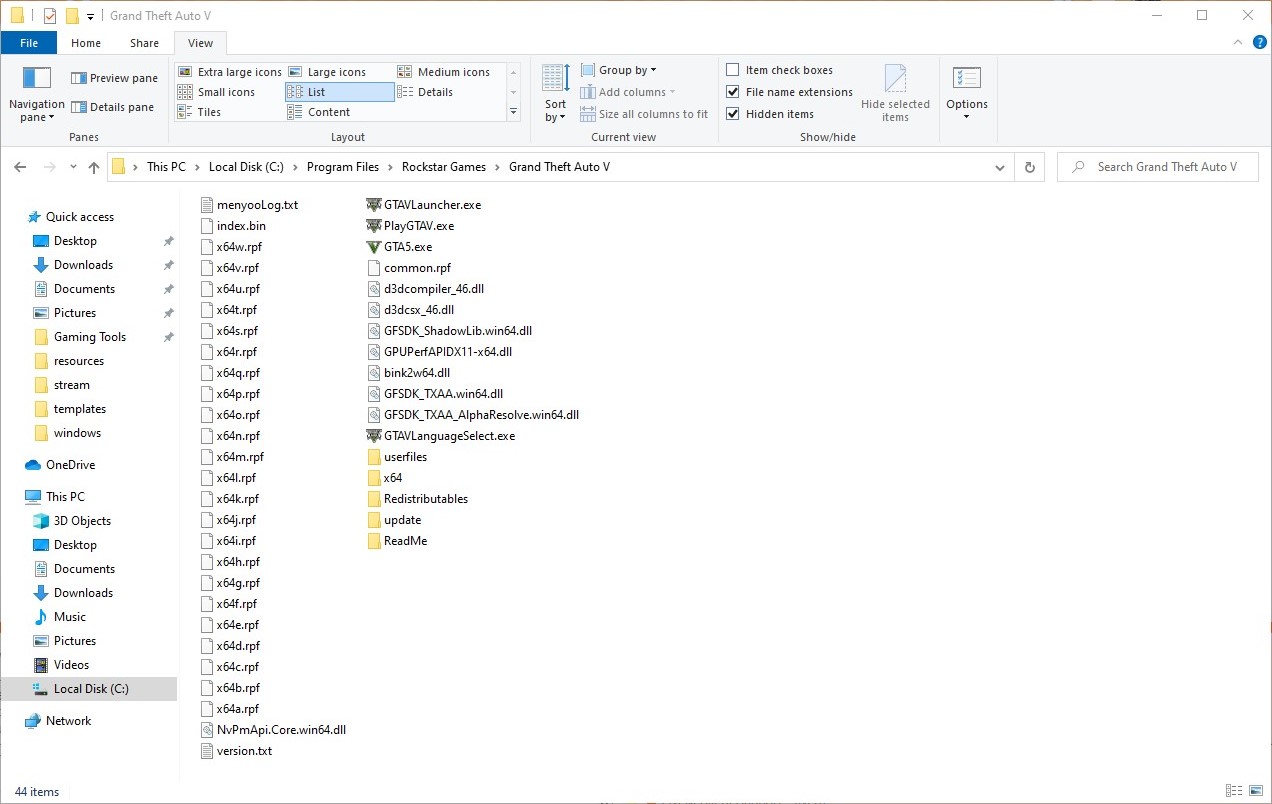Screen dimensions: 1272x804
Task: Toggle the Details pane
Action: click(x=112, y=107)
